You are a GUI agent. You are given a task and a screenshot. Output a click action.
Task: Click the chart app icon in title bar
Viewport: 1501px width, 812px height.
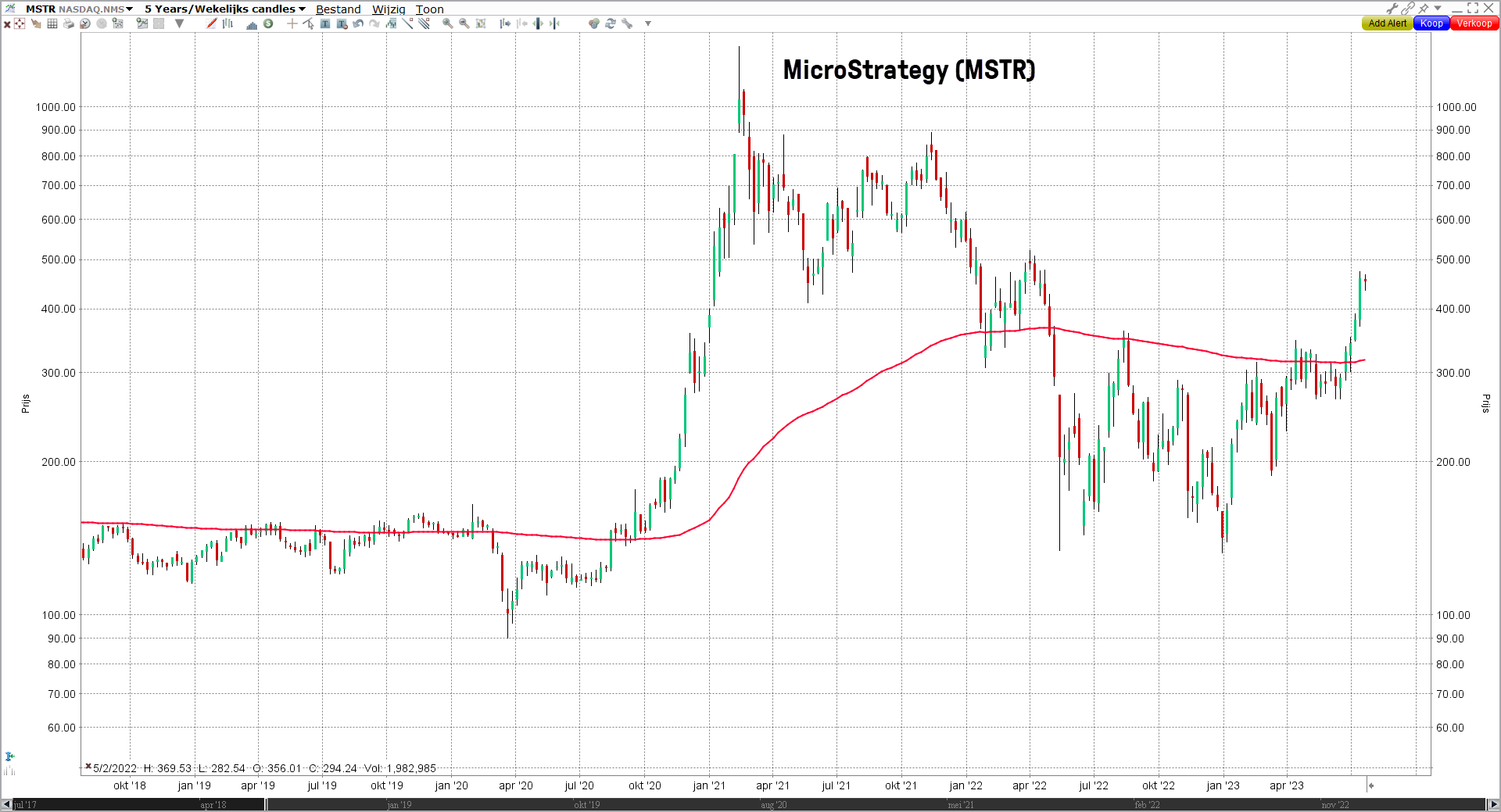coord(10,8)
